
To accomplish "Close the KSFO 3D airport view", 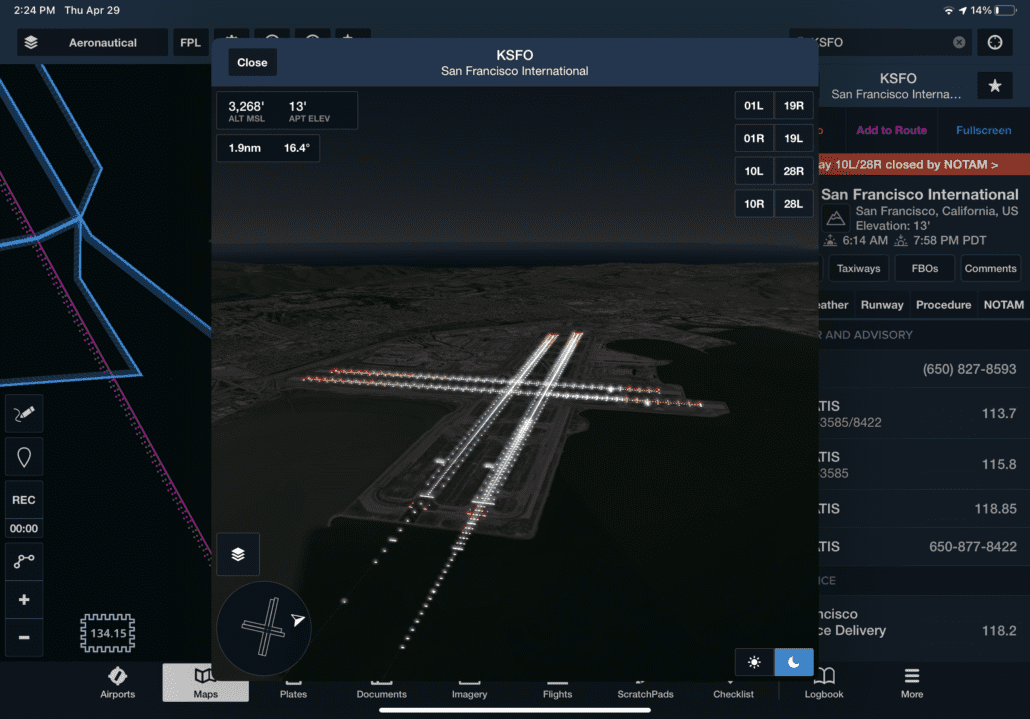I will tap(252, 62).
